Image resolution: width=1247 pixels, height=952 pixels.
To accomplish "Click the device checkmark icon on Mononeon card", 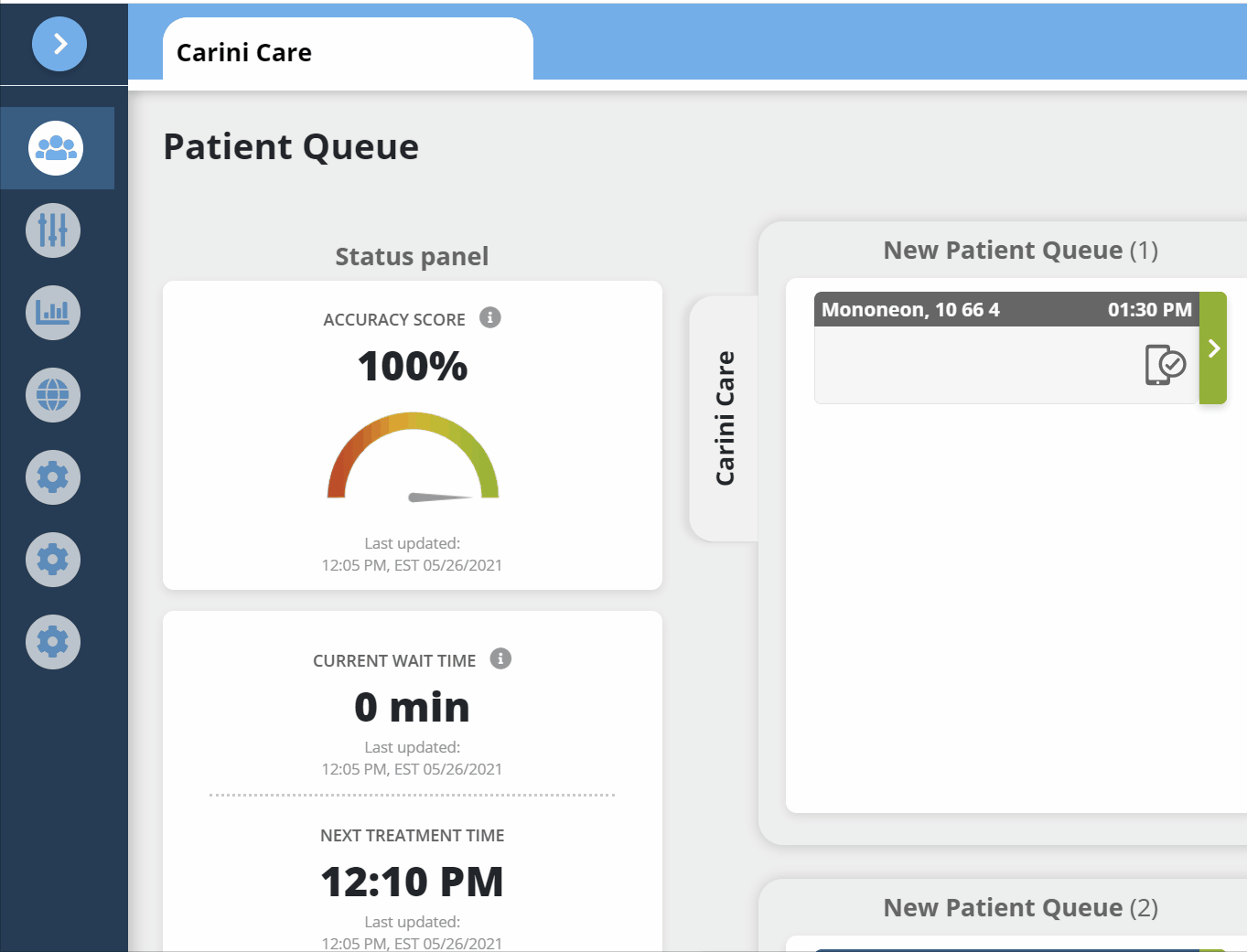I will [x=1165, y=365].
